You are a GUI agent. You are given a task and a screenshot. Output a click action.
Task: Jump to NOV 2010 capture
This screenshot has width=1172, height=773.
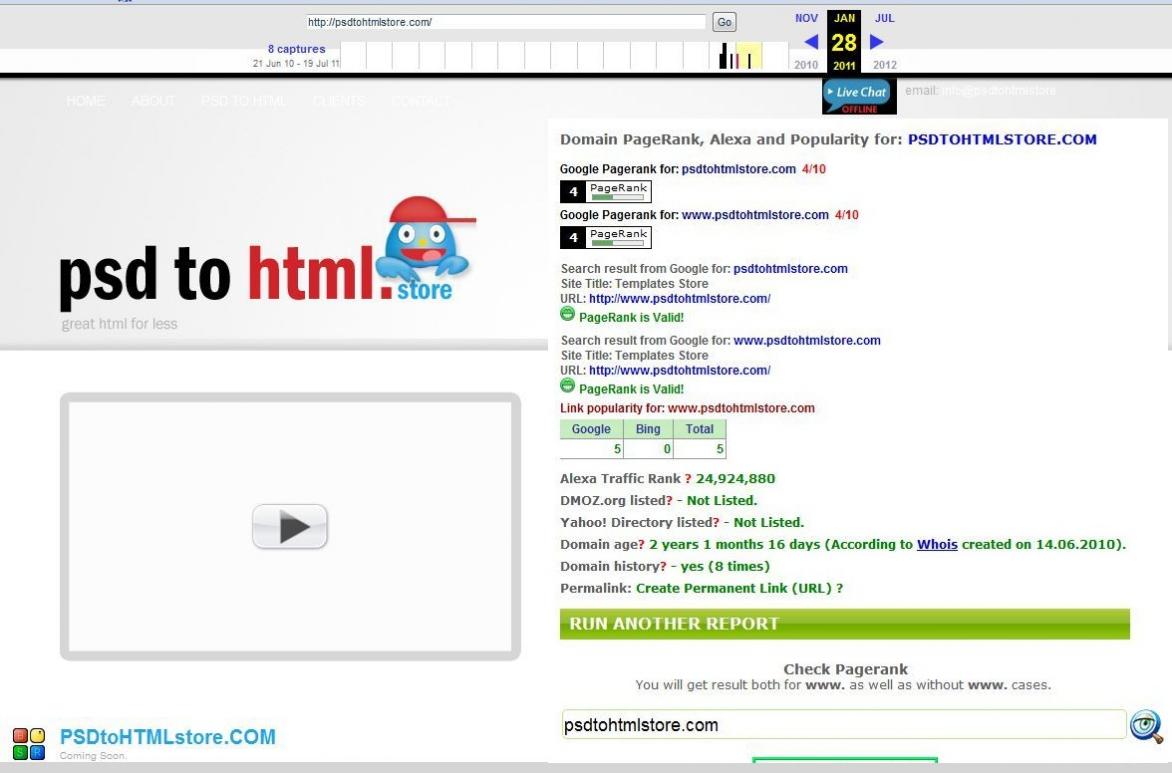806,18
